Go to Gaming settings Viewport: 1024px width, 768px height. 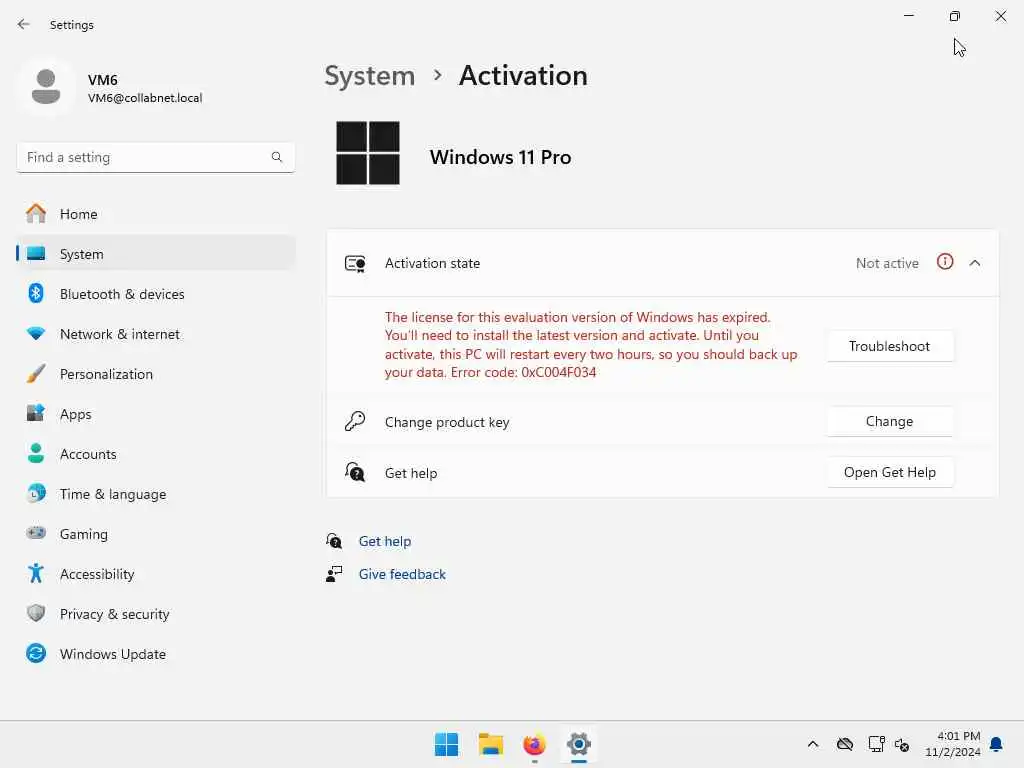tap(155, 533)
